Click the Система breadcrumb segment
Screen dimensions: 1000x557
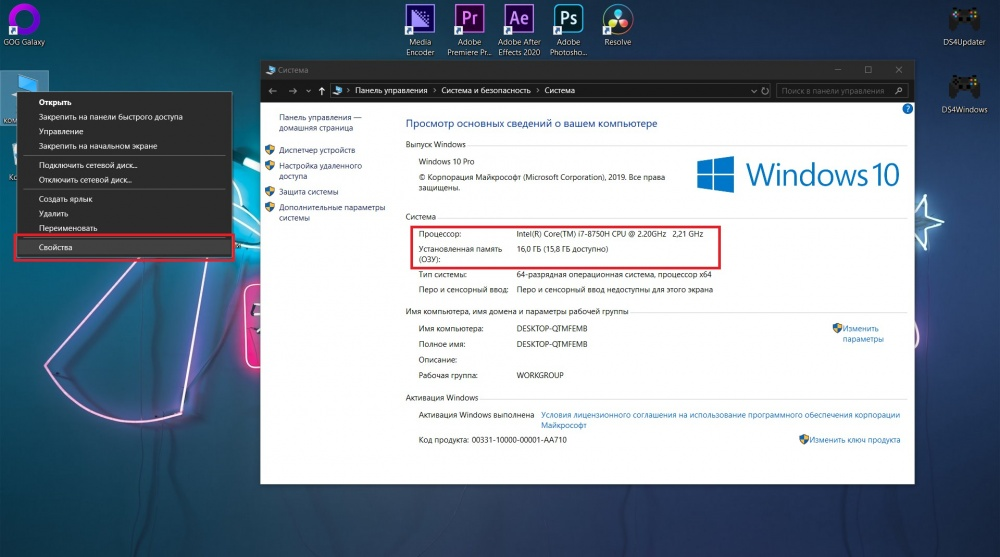(x=559, y=91)
